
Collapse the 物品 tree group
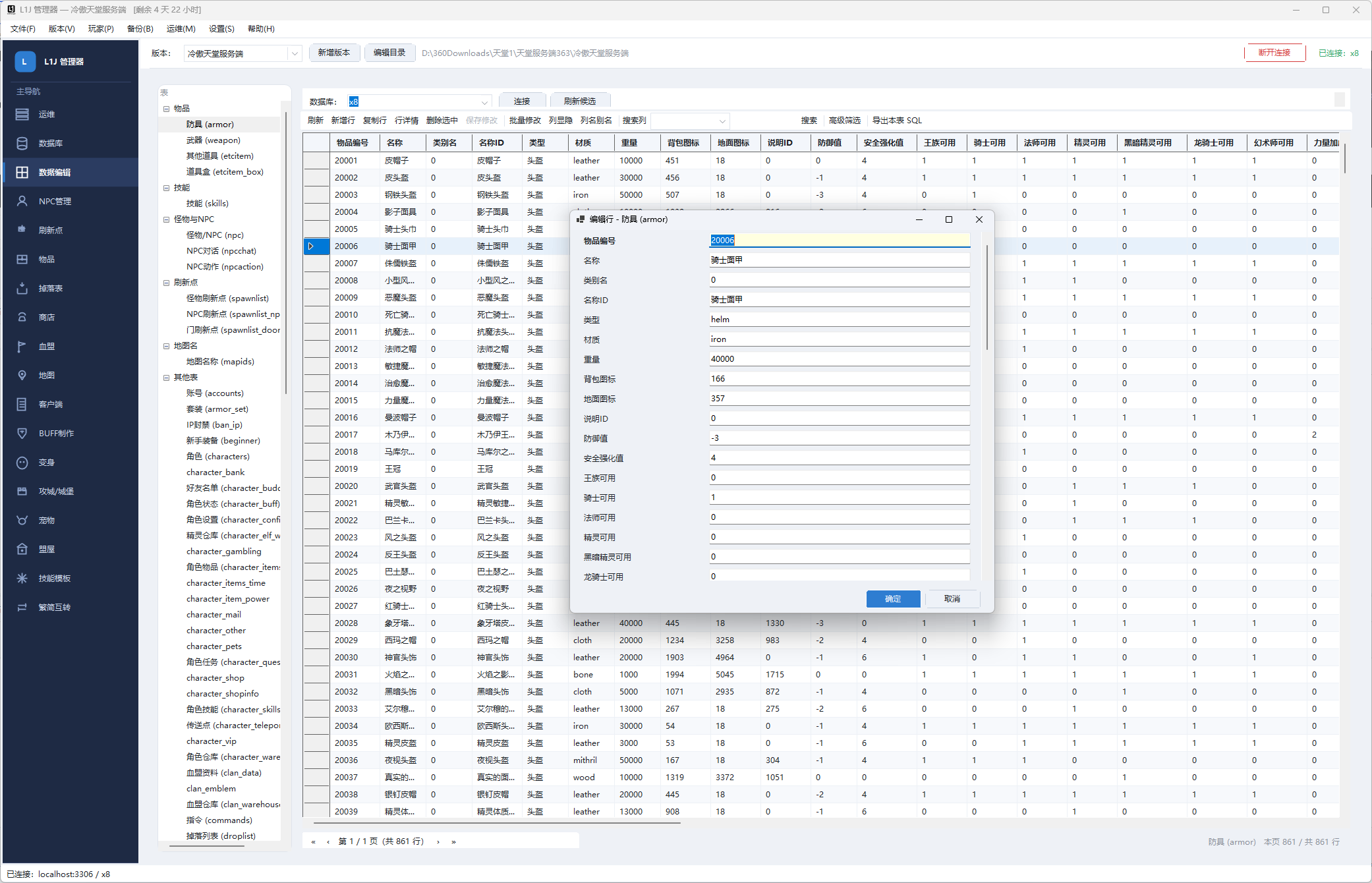click(166, 109)
